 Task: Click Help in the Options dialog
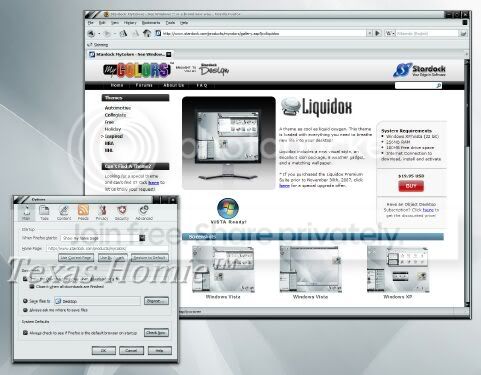point(160,350)
